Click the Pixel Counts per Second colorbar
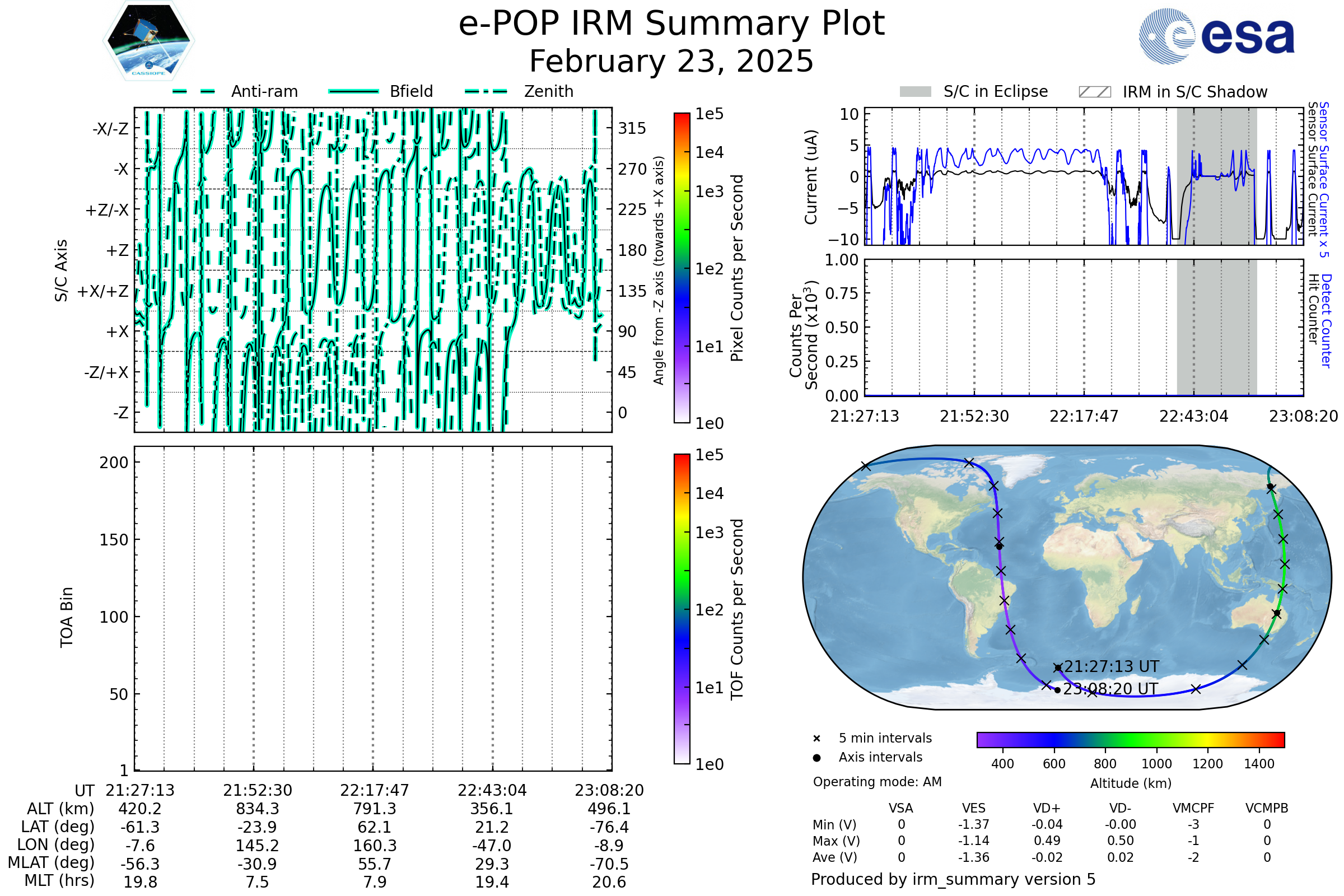 click(682, 268)
